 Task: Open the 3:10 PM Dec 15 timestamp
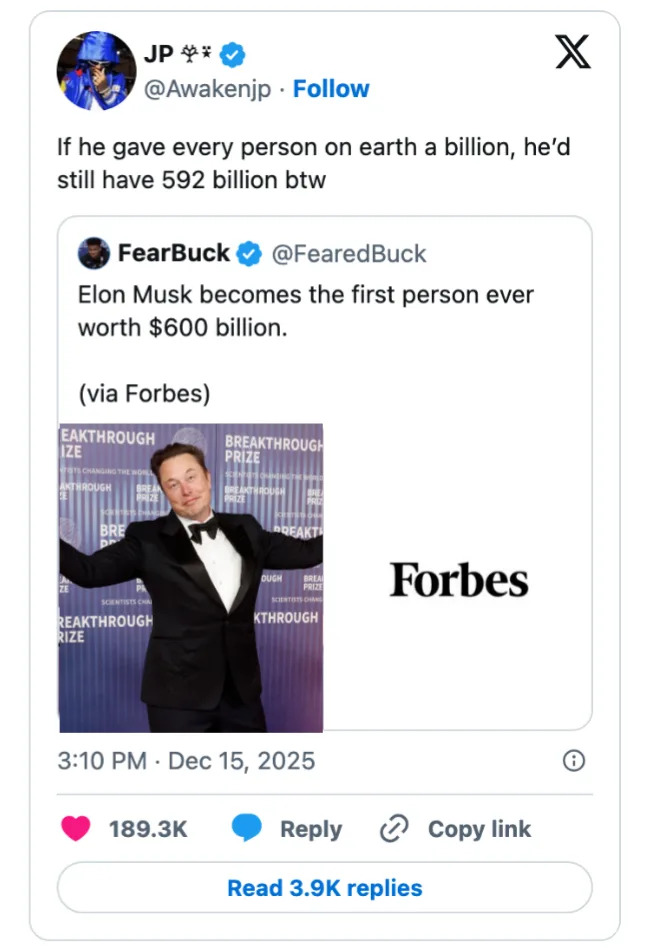(186, 761)
